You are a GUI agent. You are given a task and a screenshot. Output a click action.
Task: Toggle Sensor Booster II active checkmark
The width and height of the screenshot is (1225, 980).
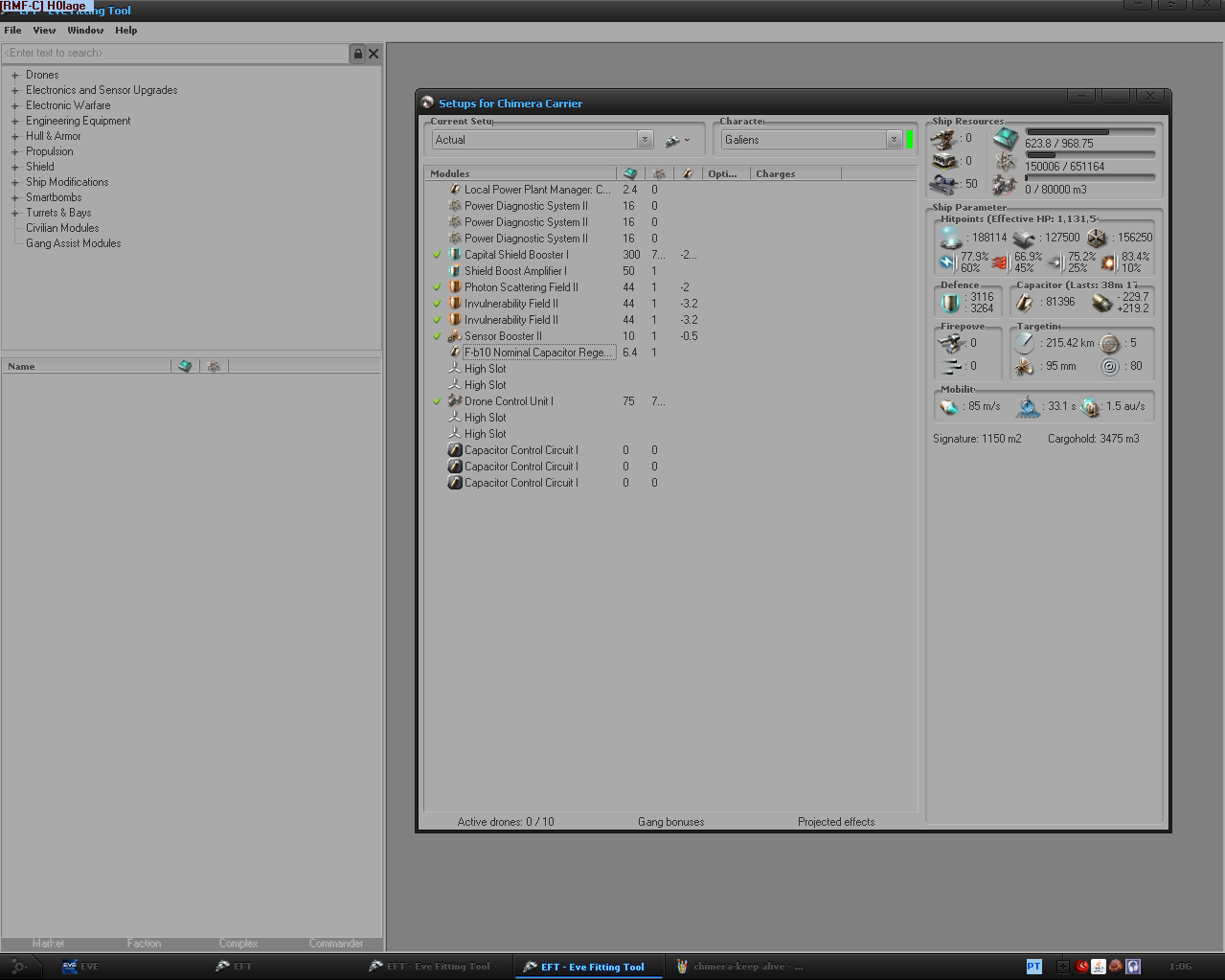[x=437, y=336]
